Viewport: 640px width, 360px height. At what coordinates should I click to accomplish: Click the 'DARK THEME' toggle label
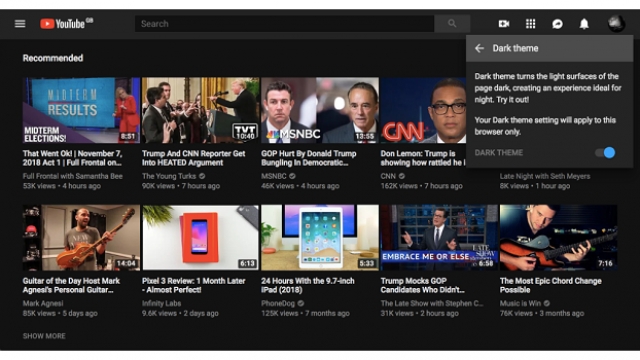(499, 153)
